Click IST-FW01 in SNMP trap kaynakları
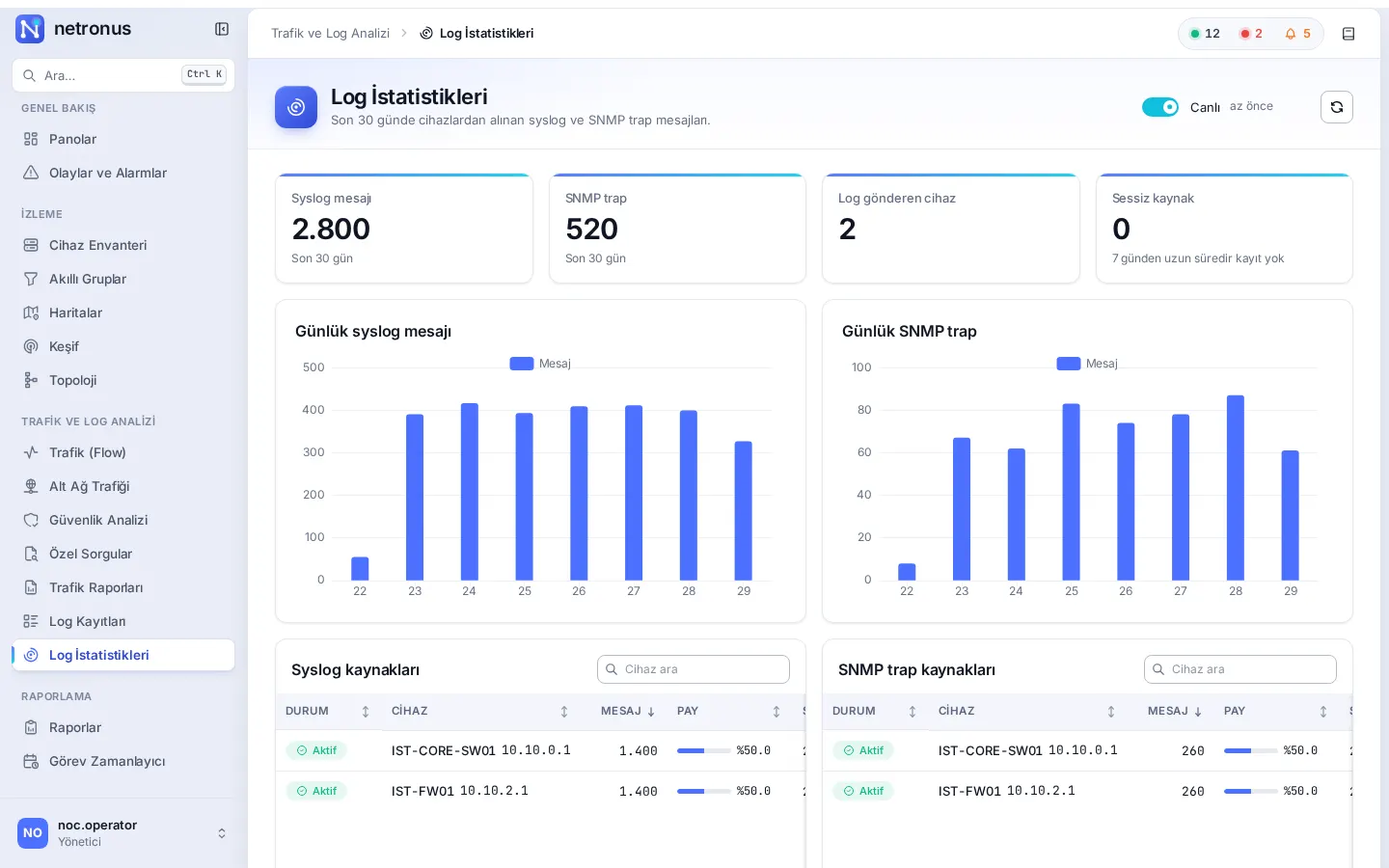This screenshot has width=1389, height=868. click(x=969, y=791)
